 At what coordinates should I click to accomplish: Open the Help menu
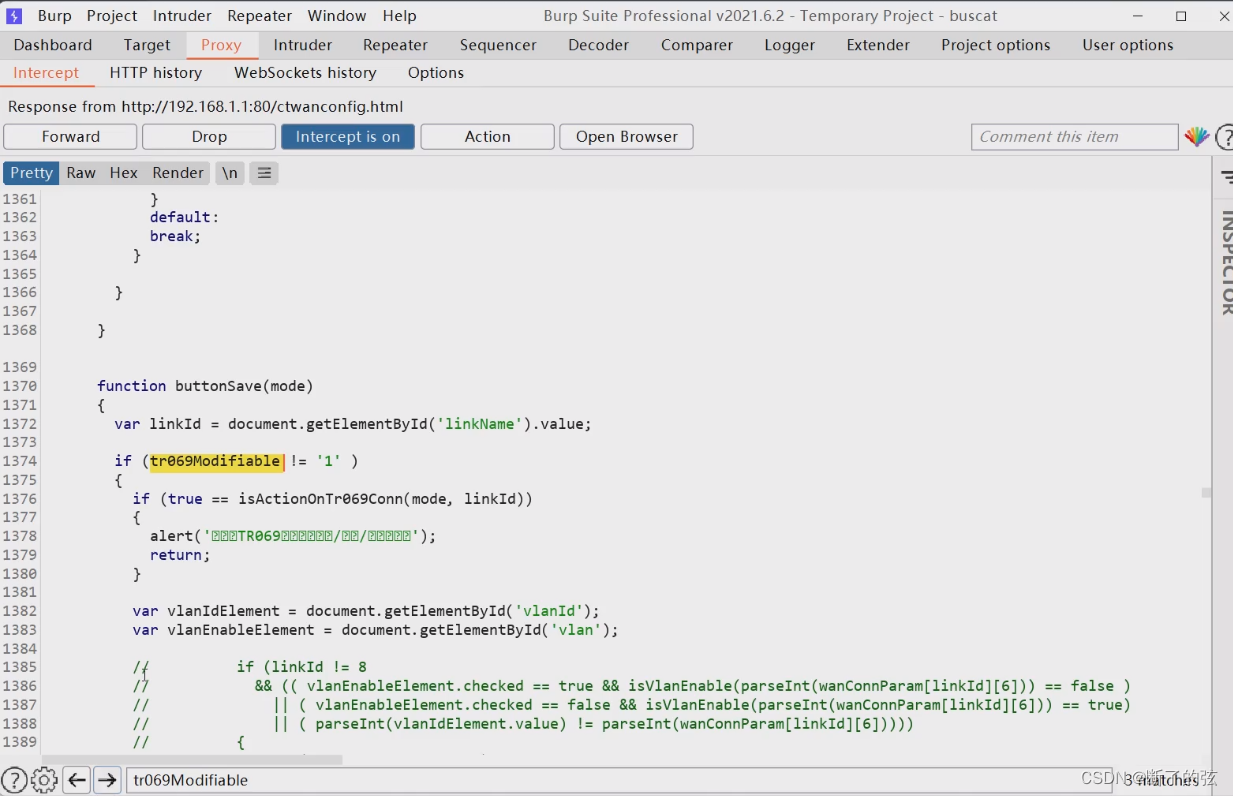pyautogui.click(x=400, y=16)
